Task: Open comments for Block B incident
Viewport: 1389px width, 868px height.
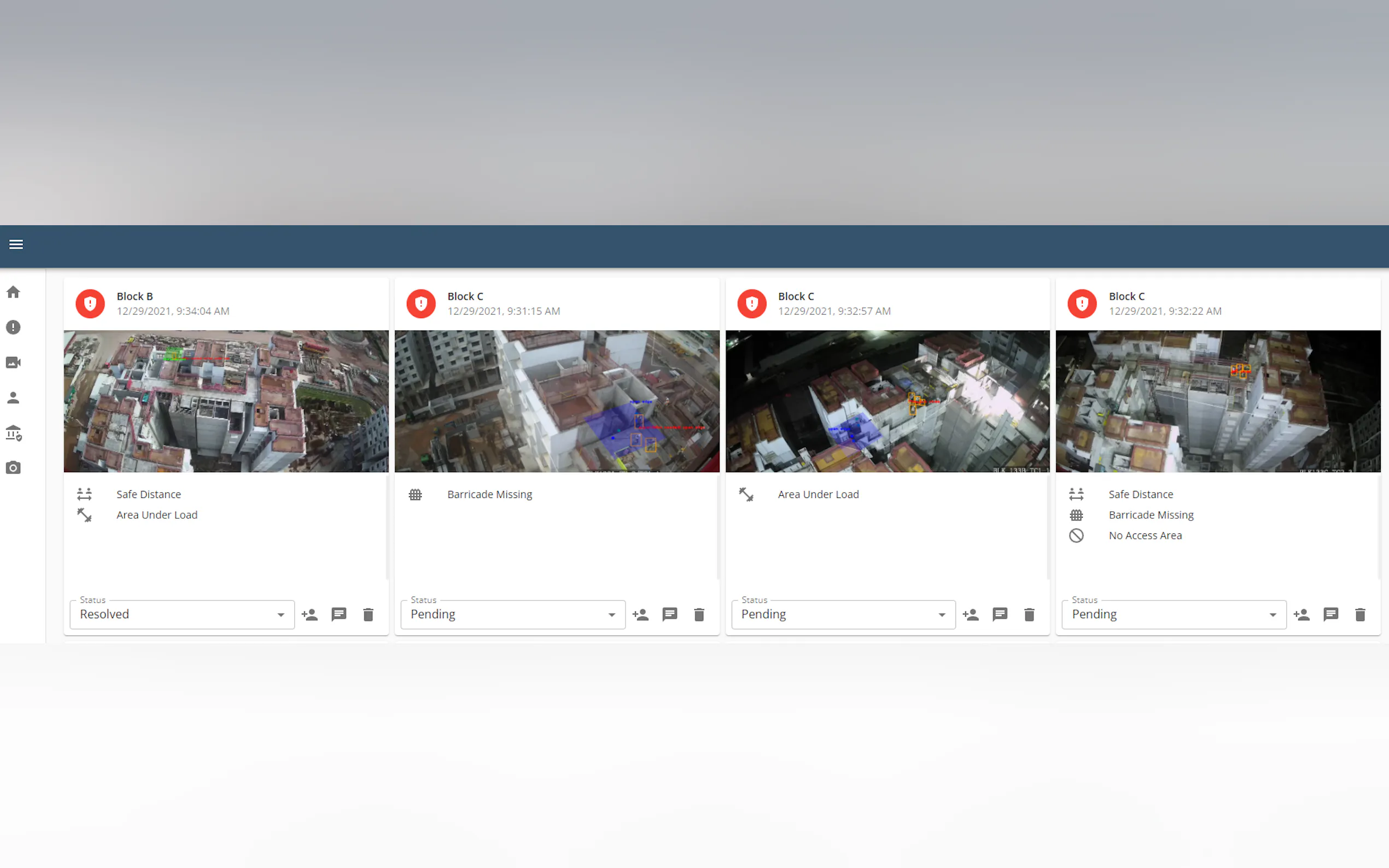Action: click(x=339, y=615)
